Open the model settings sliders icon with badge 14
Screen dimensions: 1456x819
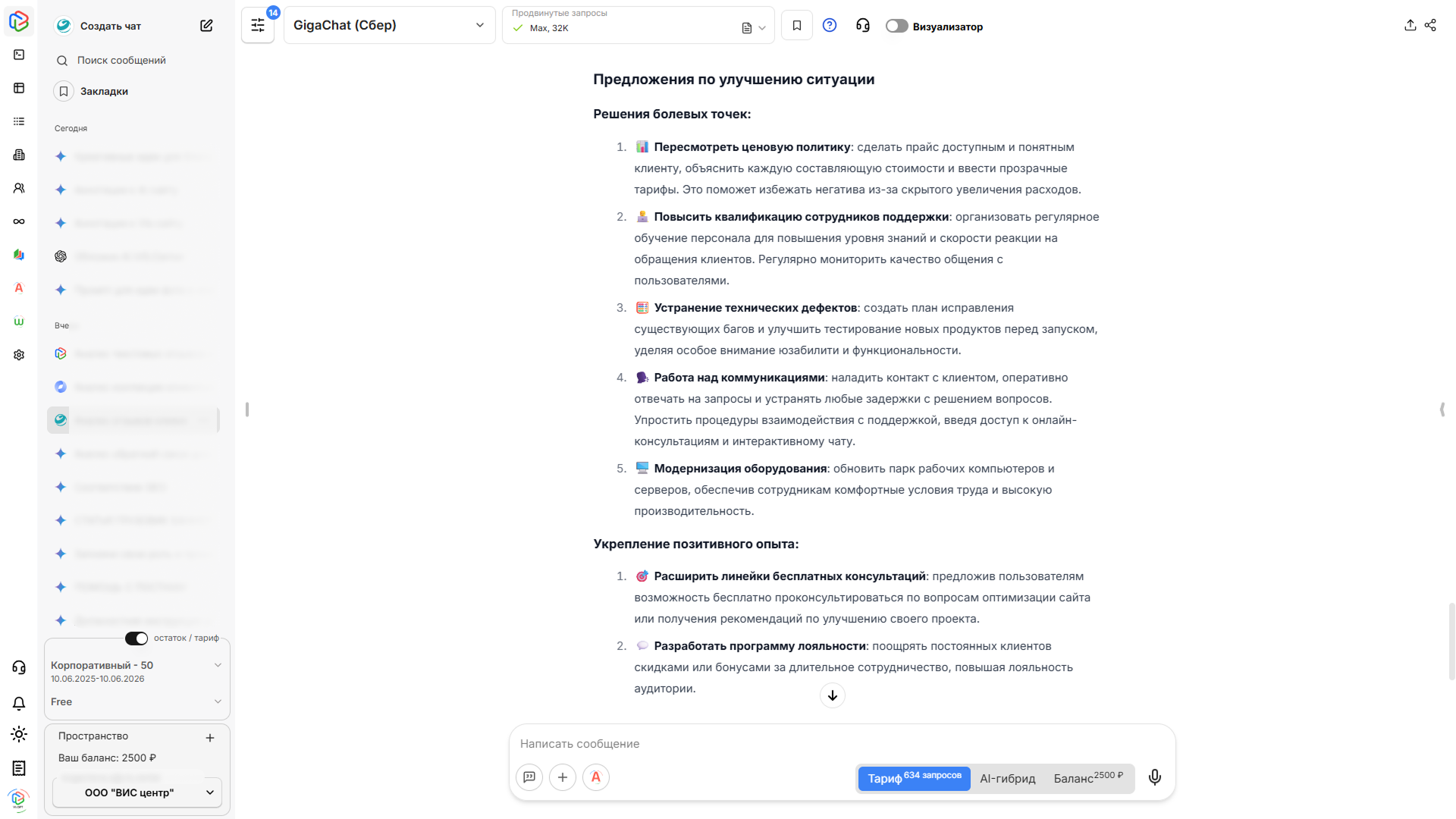pyautogui.click(x=257, y=25)
